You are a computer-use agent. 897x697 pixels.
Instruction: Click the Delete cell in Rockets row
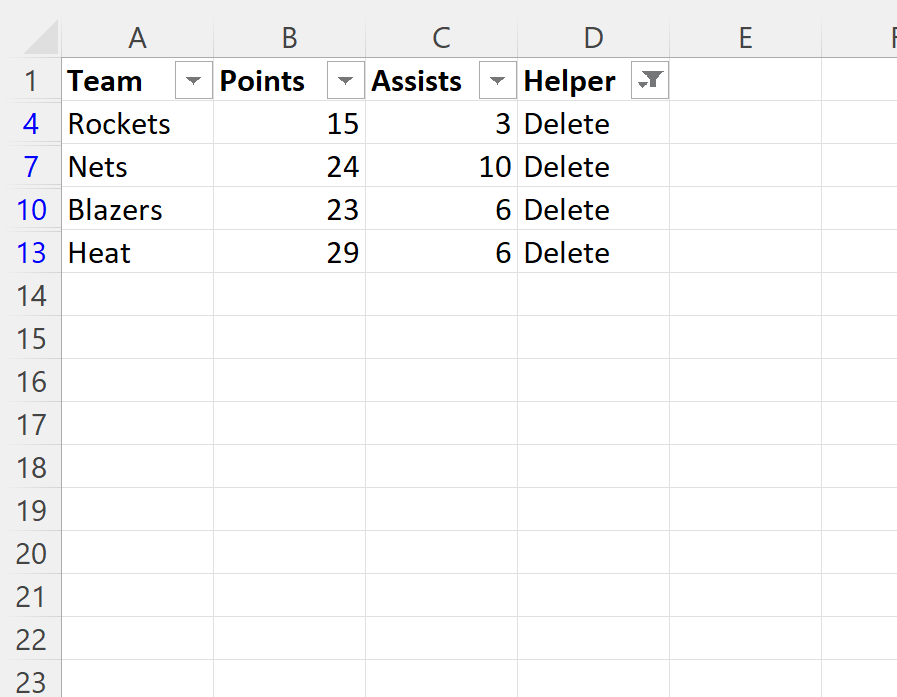click(x=567, y=124)
